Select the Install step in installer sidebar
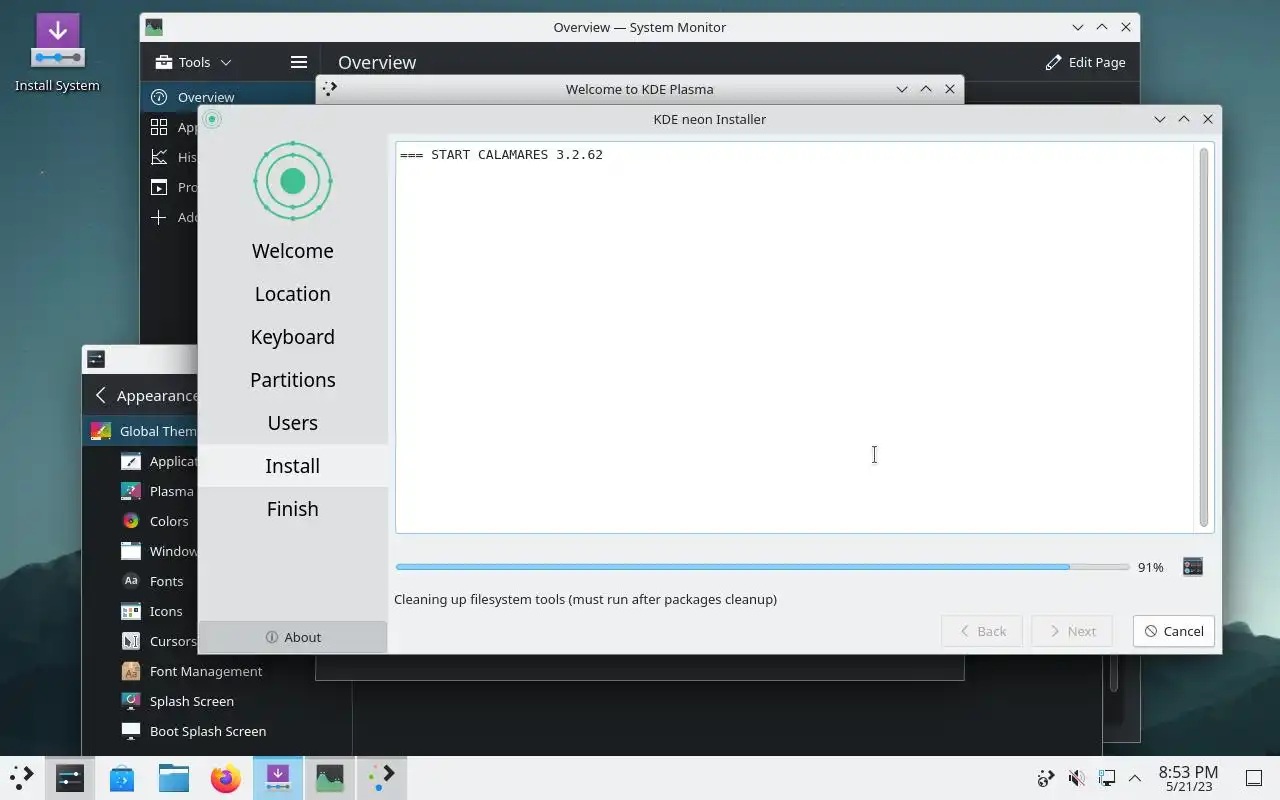 tap(293, 466)
